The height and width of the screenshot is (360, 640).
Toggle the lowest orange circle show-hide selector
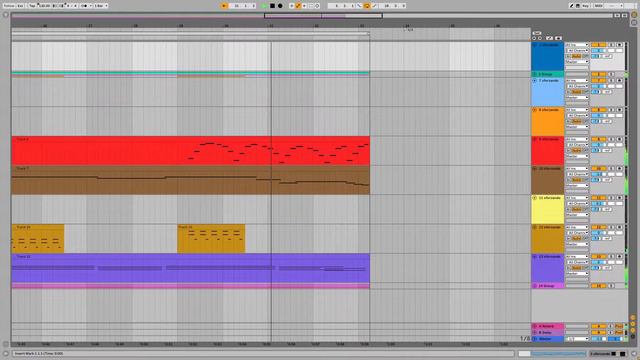click(x=633, y=330)
